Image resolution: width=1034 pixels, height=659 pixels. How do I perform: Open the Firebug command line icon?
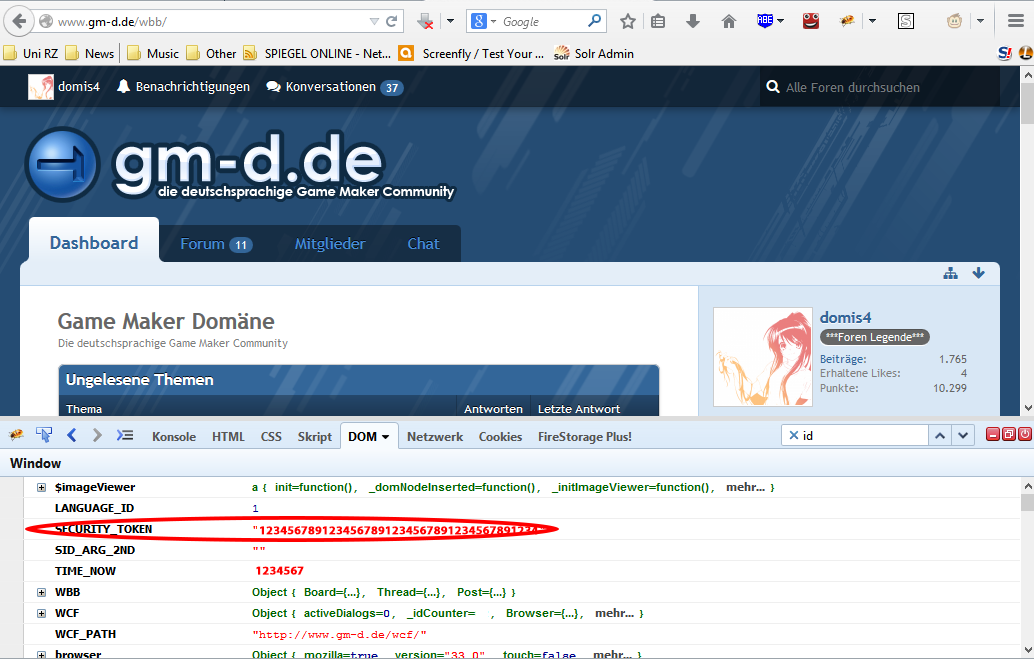coord(125,435)
